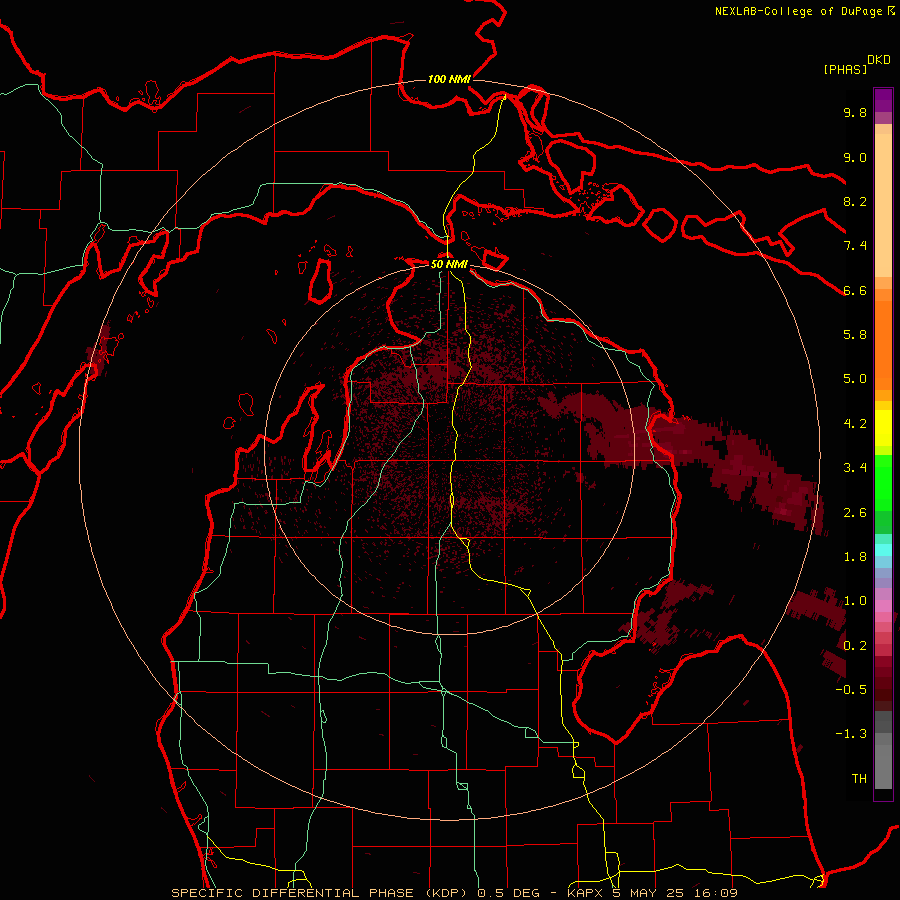Pick the purple band atop color scale
The width and height of the screenshot is (900, 900).
pyautogui.click(x=883, y=100)
